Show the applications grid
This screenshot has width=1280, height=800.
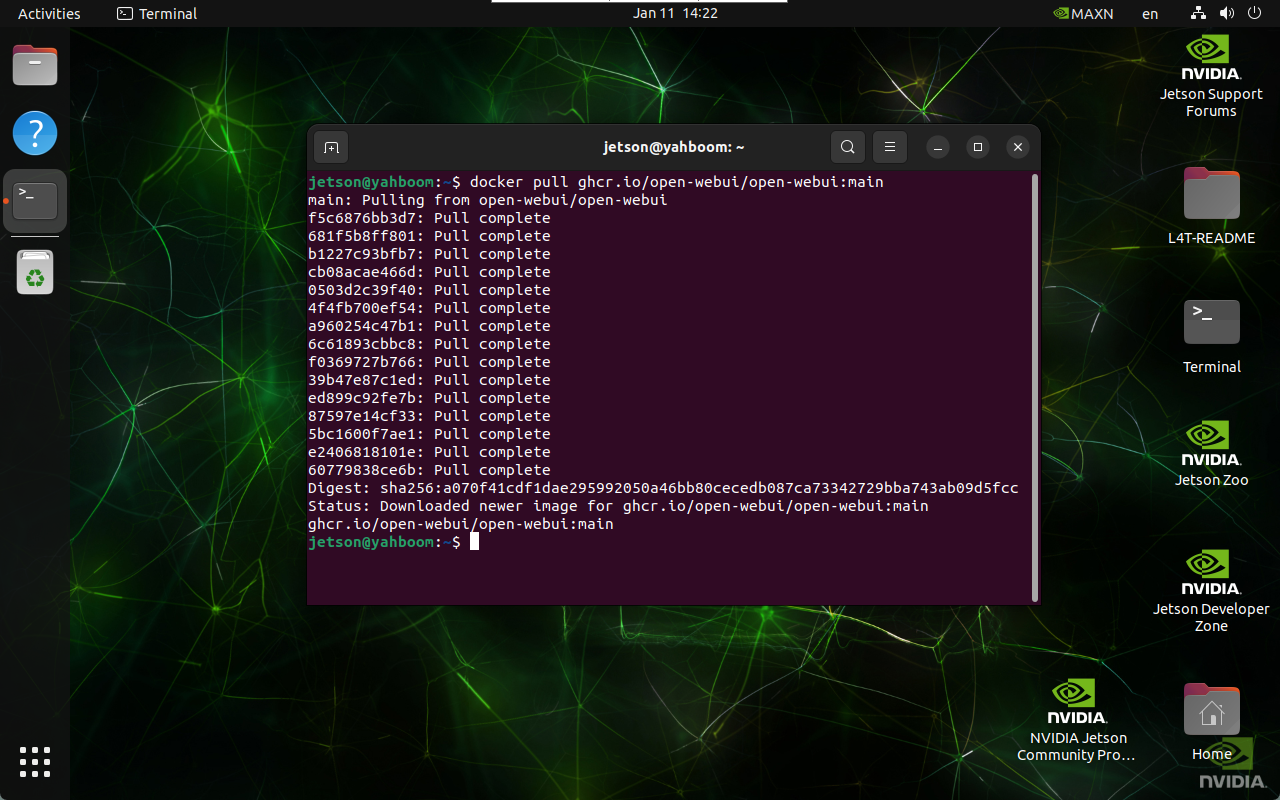pyautogui.click(x=35, y=761)
